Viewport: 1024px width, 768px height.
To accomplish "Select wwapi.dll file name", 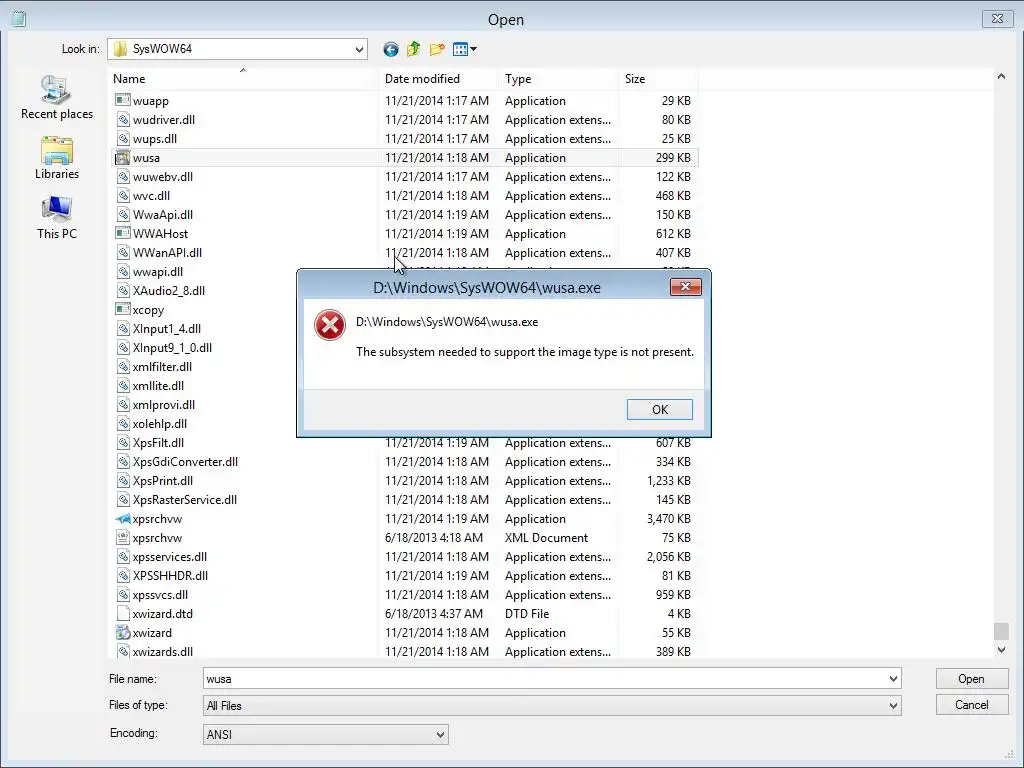I will pos(157,272).
